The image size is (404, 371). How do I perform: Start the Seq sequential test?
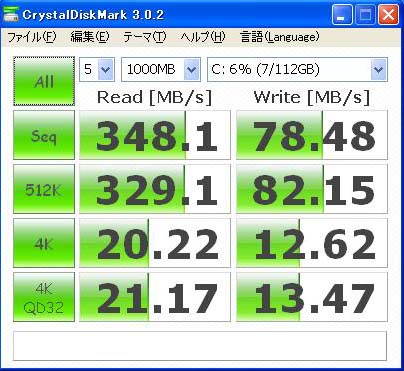[44, 135]
